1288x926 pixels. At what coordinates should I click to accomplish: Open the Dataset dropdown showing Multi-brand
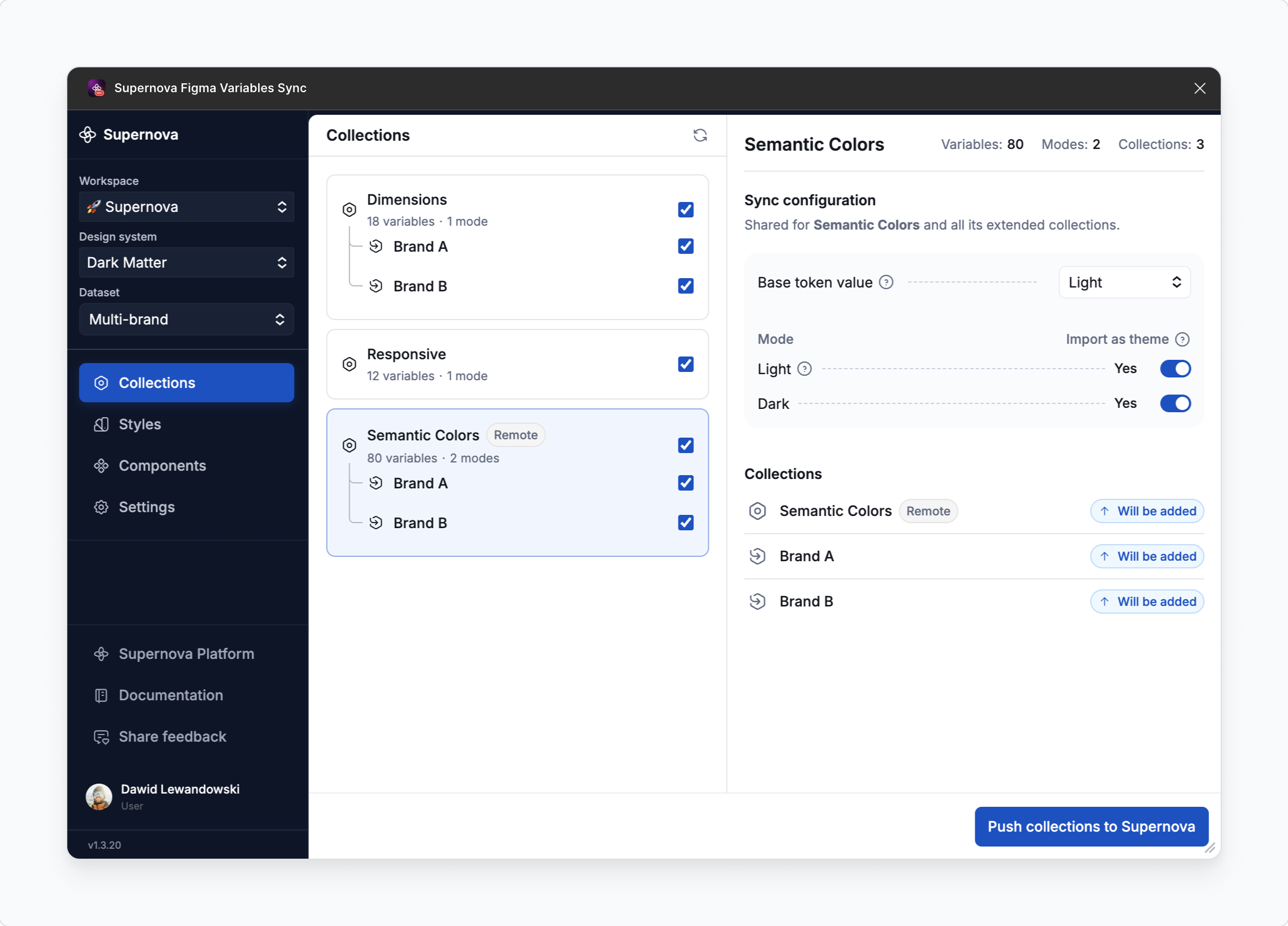click(x=186, y=320)
